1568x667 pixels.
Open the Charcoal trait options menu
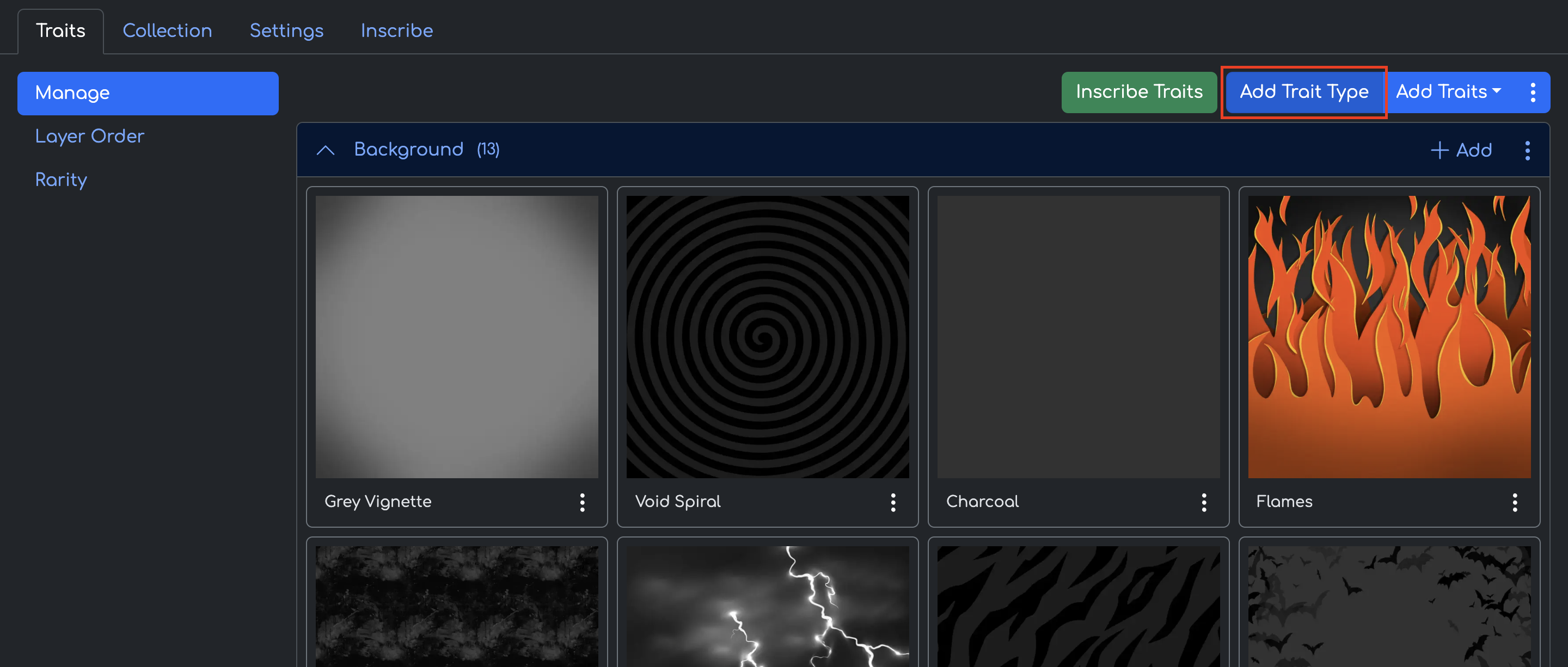1203,502
